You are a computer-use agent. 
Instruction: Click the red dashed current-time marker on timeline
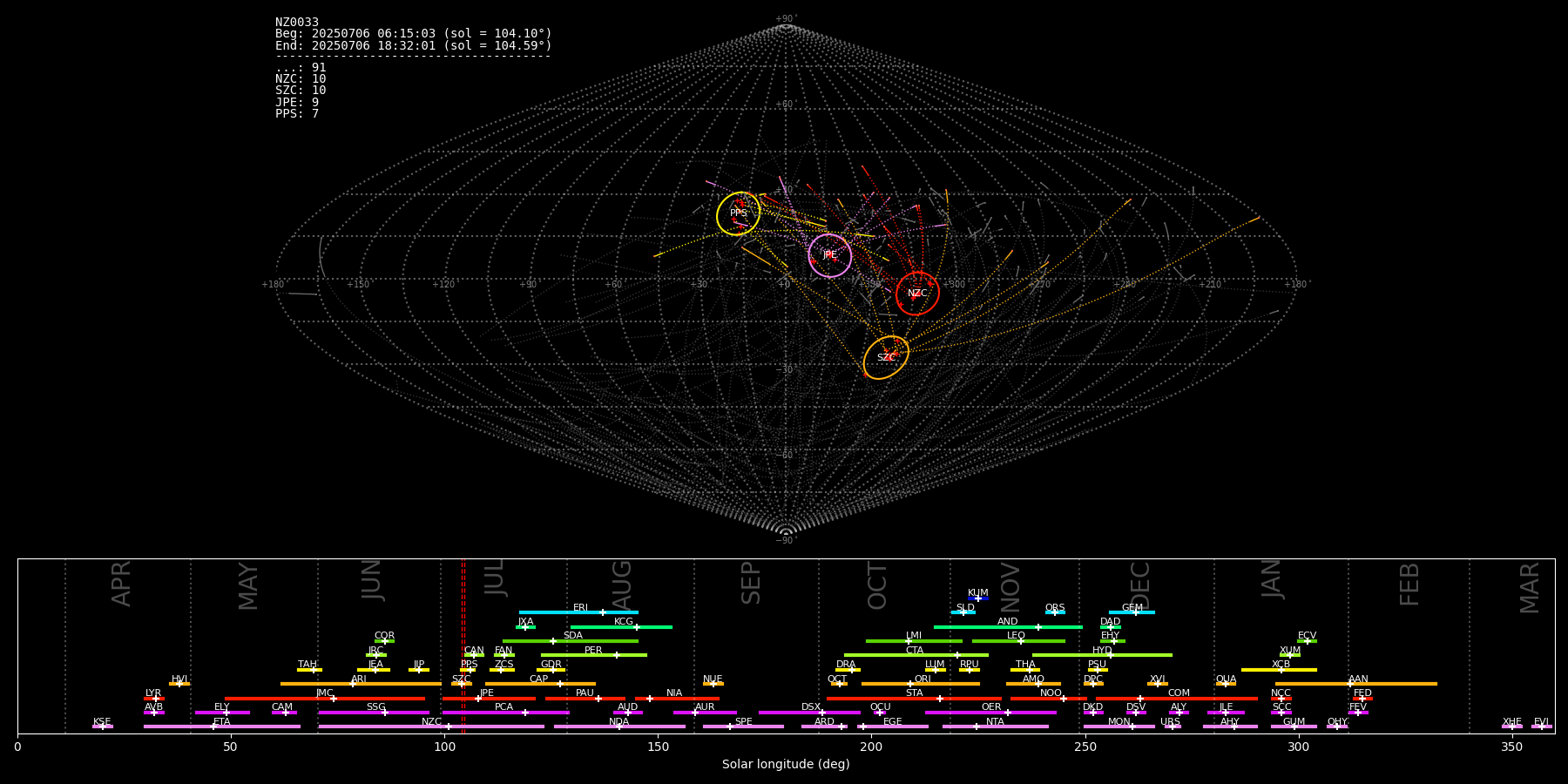point(463,645)
